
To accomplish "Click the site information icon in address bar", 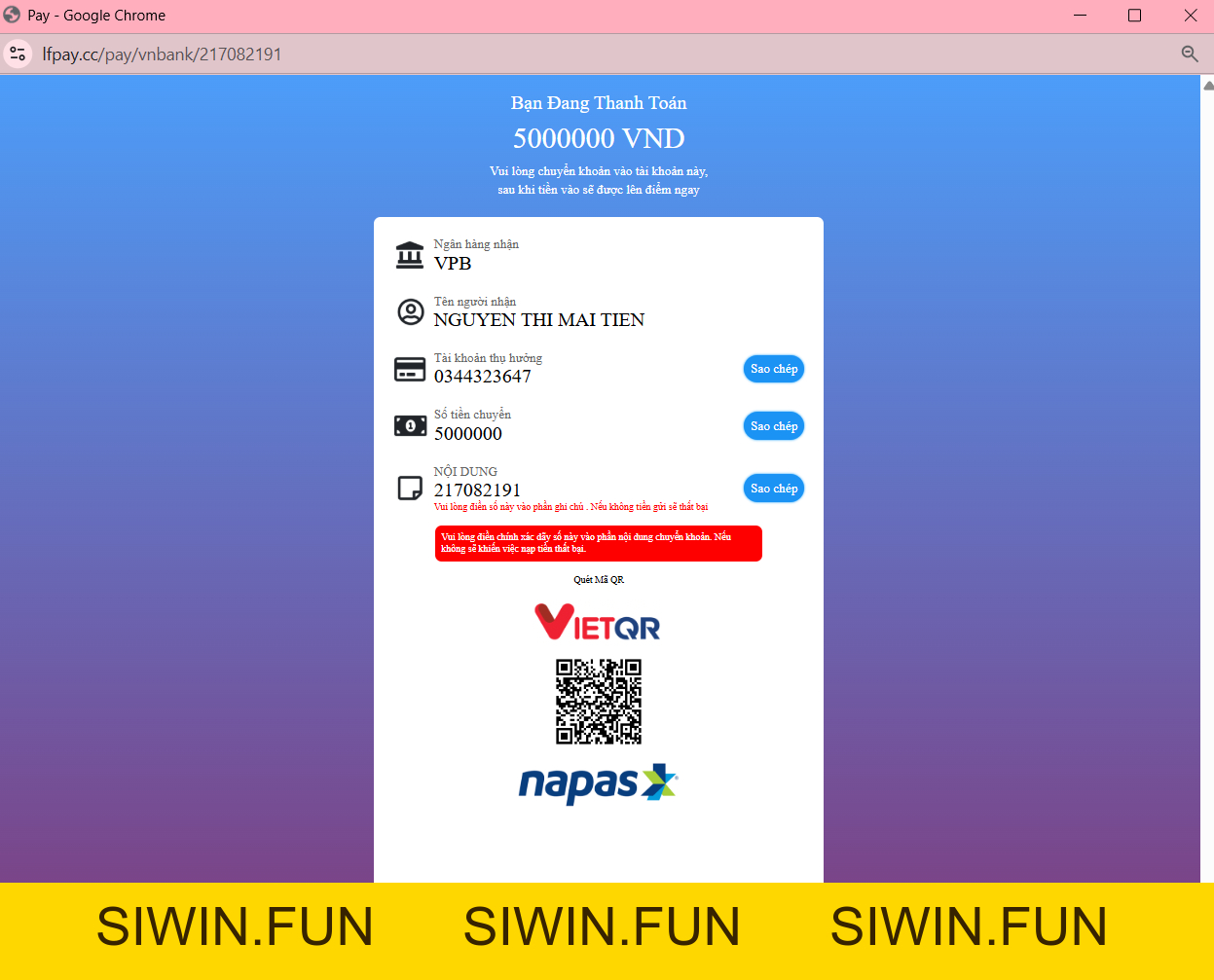I will coord(18,54).
